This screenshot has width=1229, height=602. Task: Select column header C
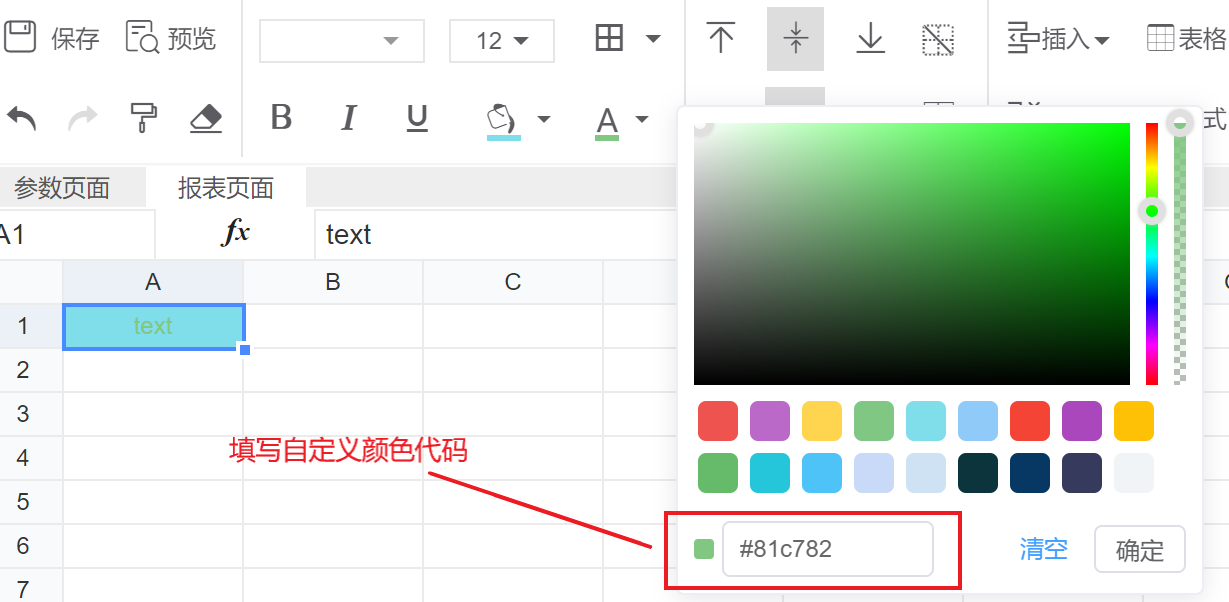point(513,282)
